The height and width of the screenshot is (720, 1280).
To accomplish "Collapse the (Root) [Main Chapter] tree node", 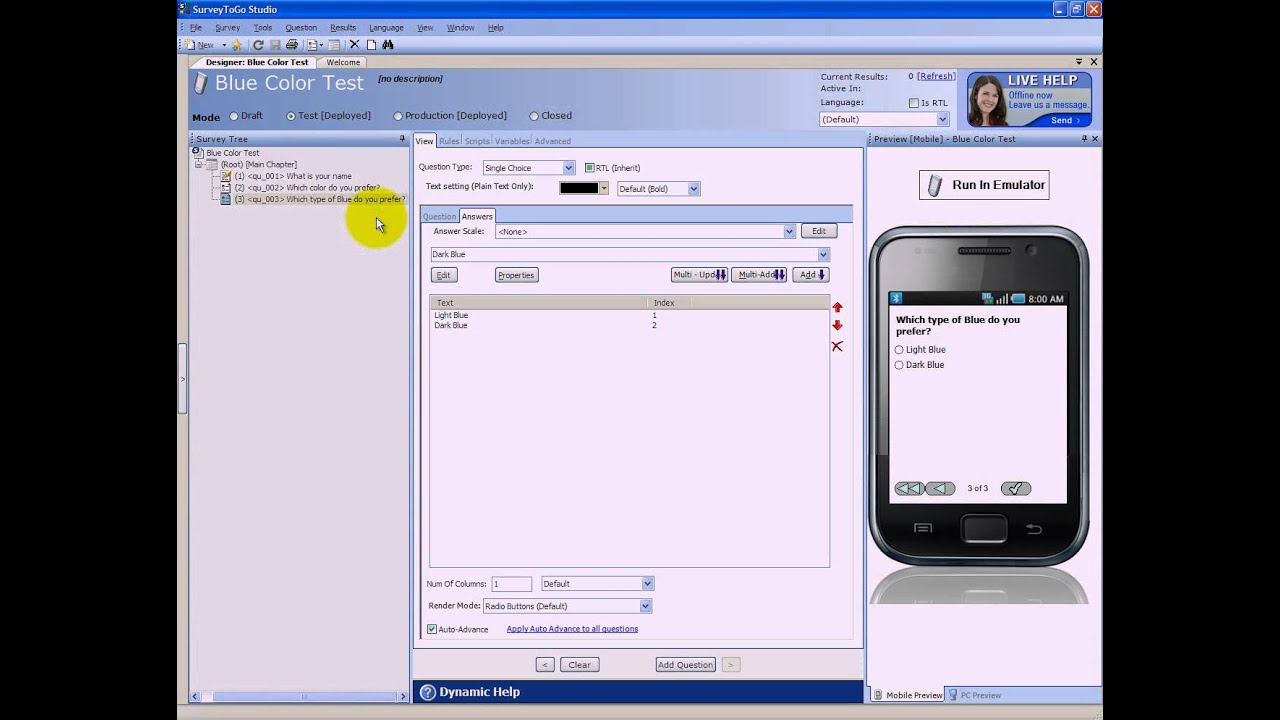I will coord(198,164).
